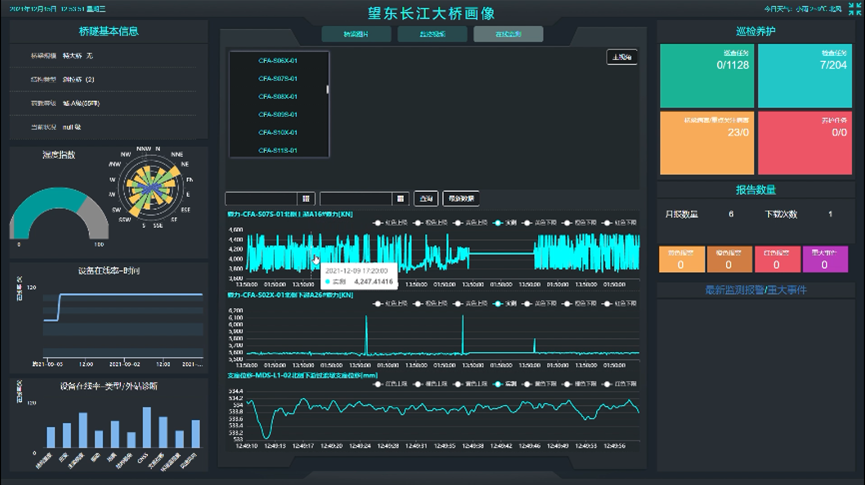Click the purple major event count tile

click(x=824, y=260)
